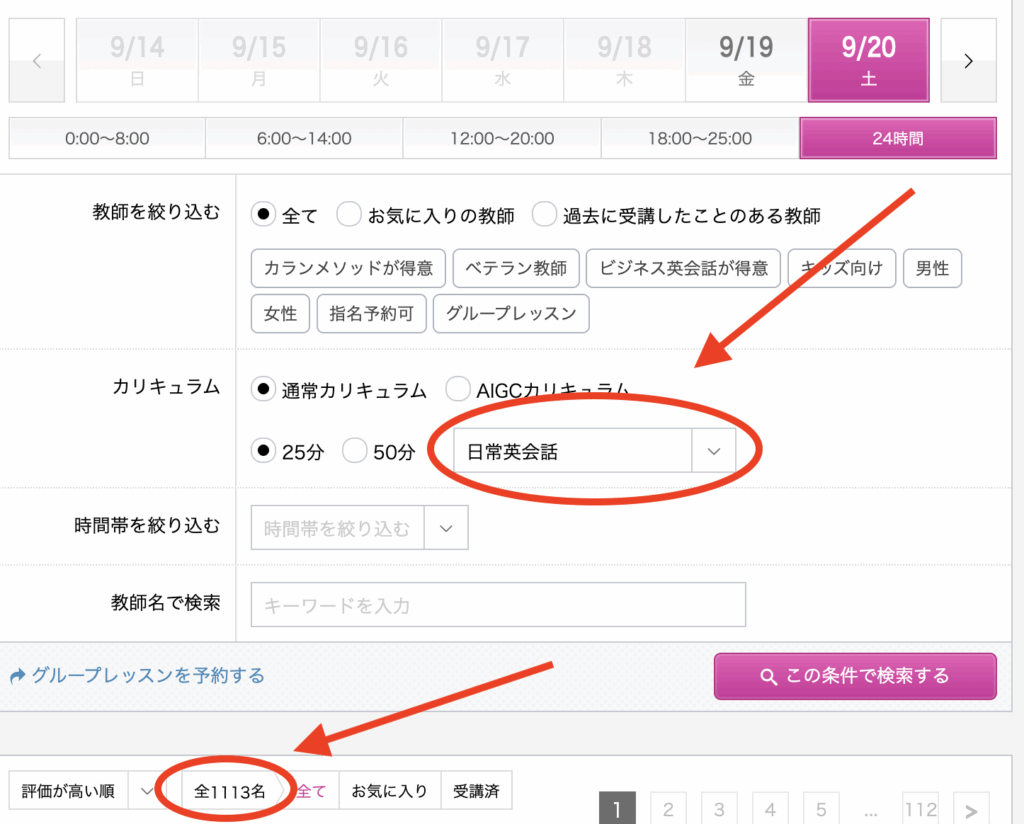This screenshot has width=1024, height=824.
Task: Select お気に入りの教師 radio option
Action: pos(349,215)
